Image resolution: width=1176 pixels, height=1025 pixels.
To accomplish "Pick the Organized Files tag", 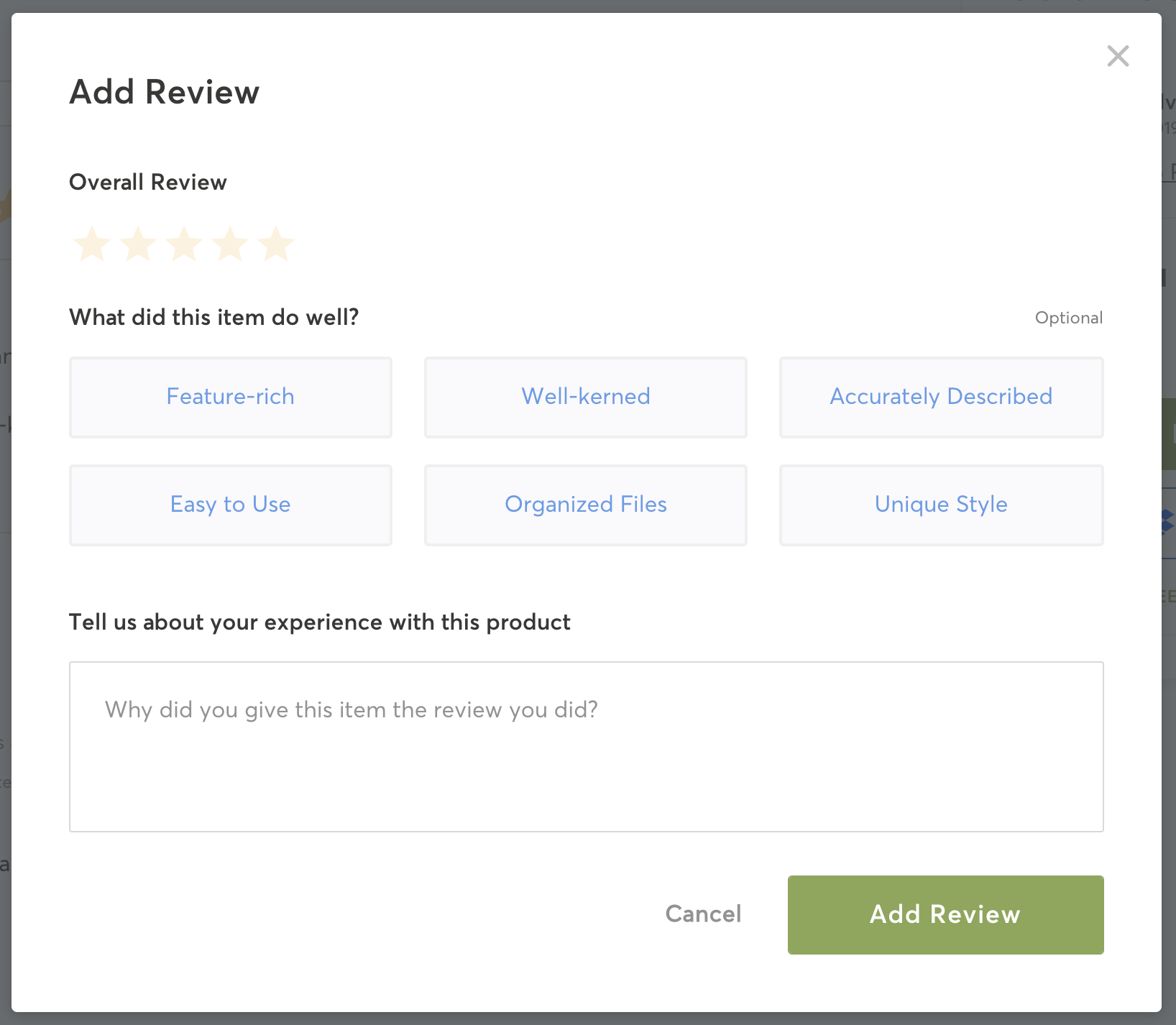I will 586,505.
